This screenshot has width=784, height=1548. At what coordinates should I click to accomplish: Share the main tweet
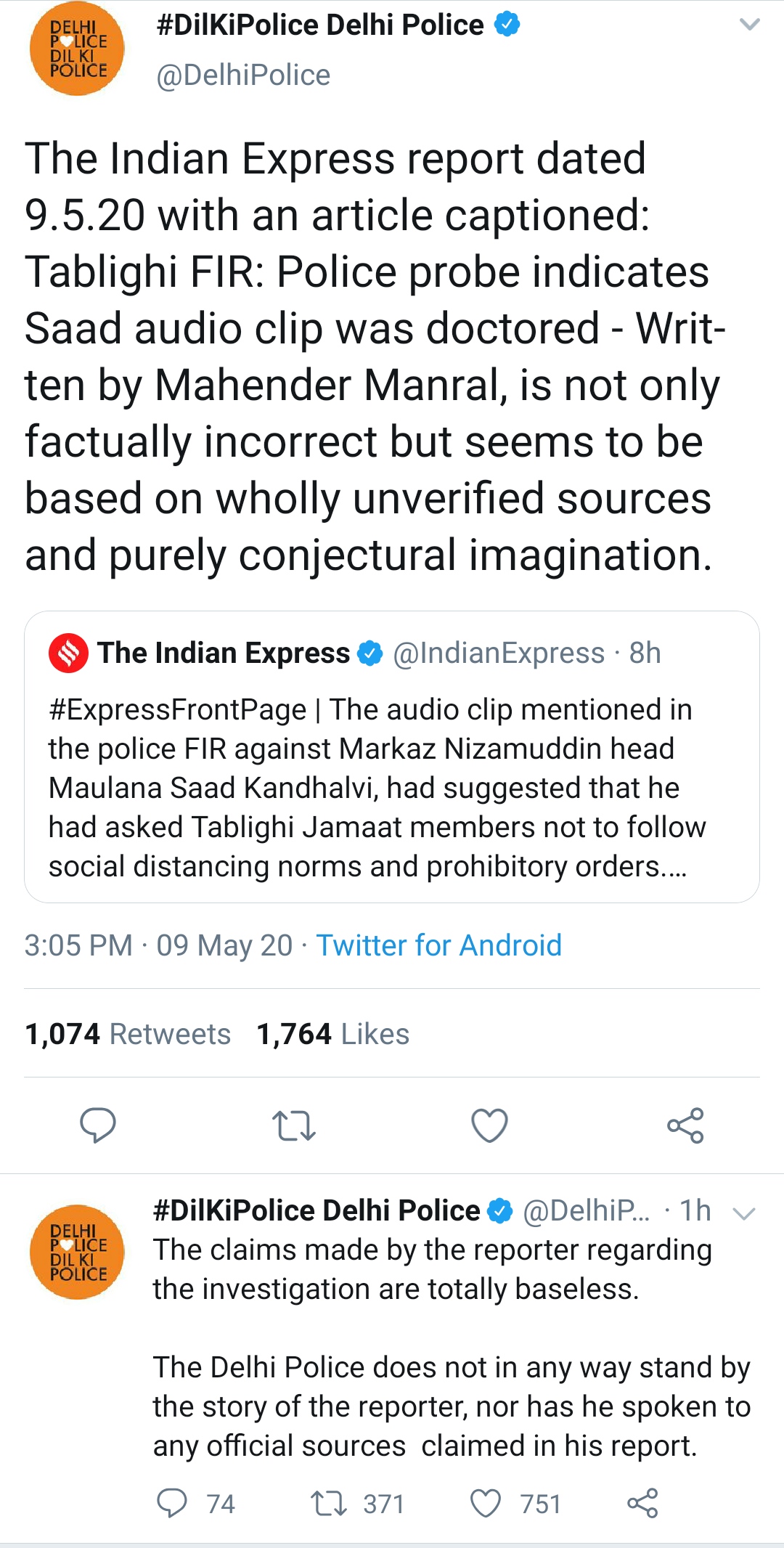pos(685,1125)
